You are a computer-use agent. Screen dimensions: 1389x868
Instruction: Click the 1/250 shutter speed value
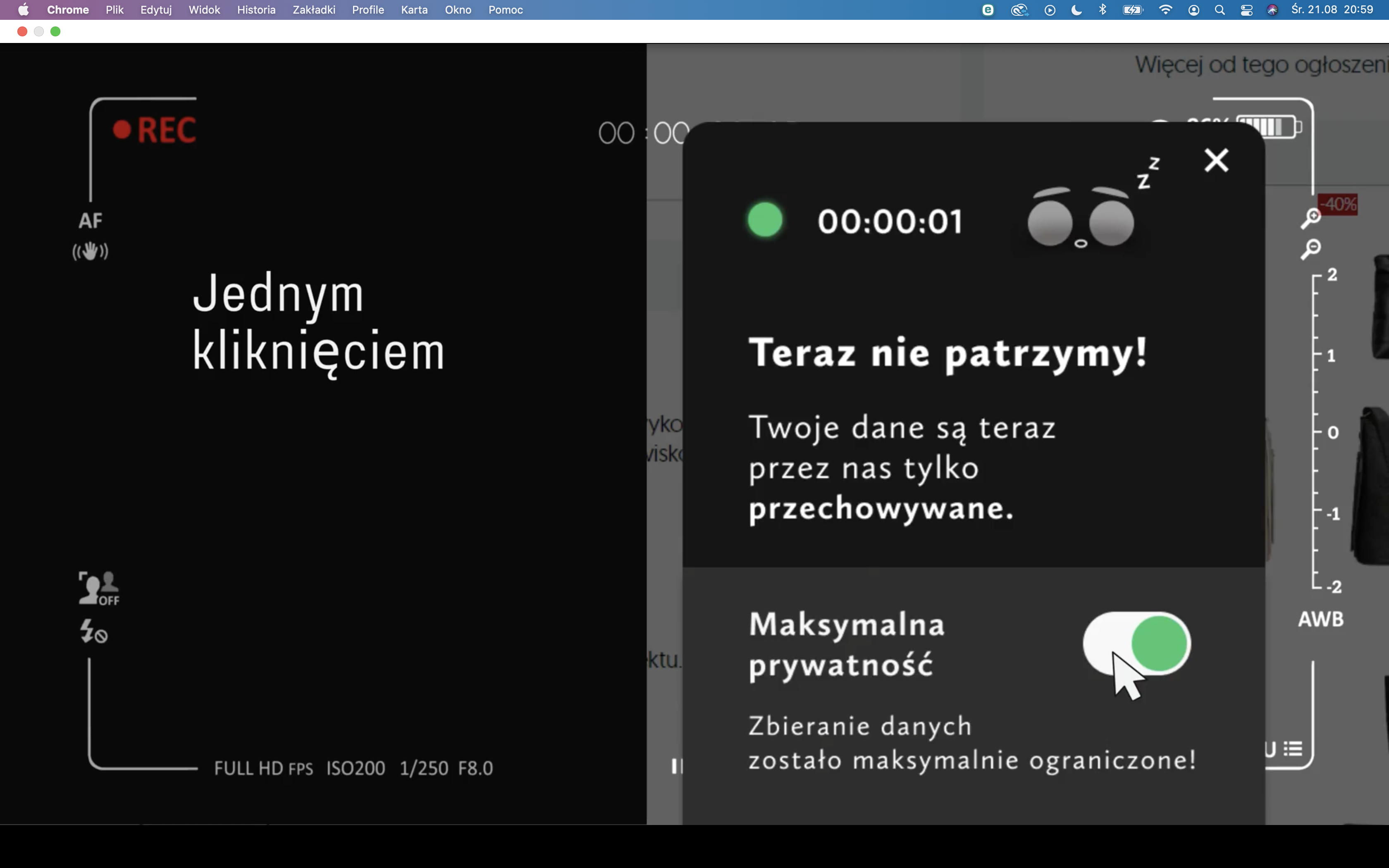424,768
